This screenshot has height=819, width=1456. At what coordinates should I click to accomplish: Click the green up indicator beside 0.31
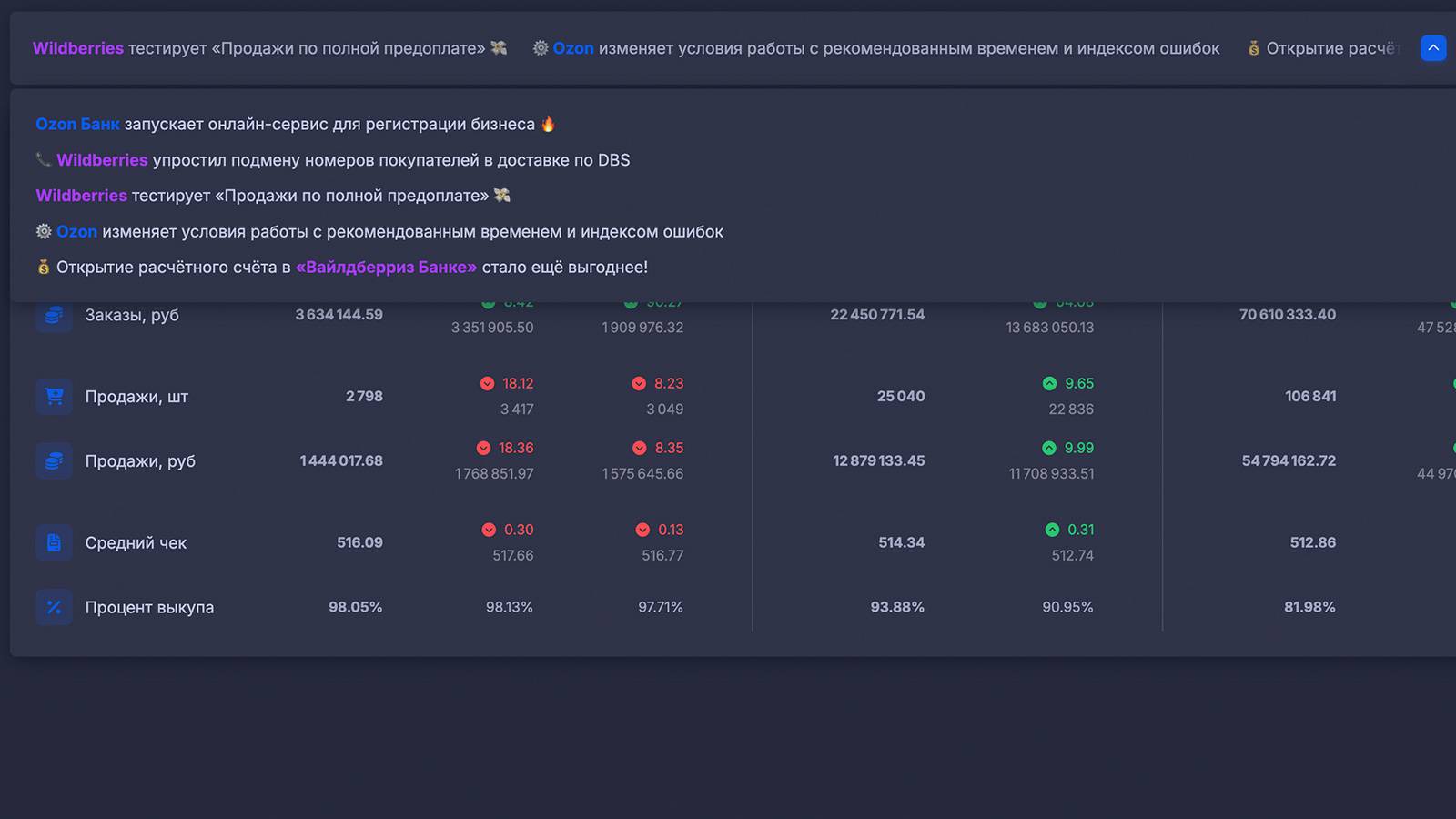point(1053,531)
